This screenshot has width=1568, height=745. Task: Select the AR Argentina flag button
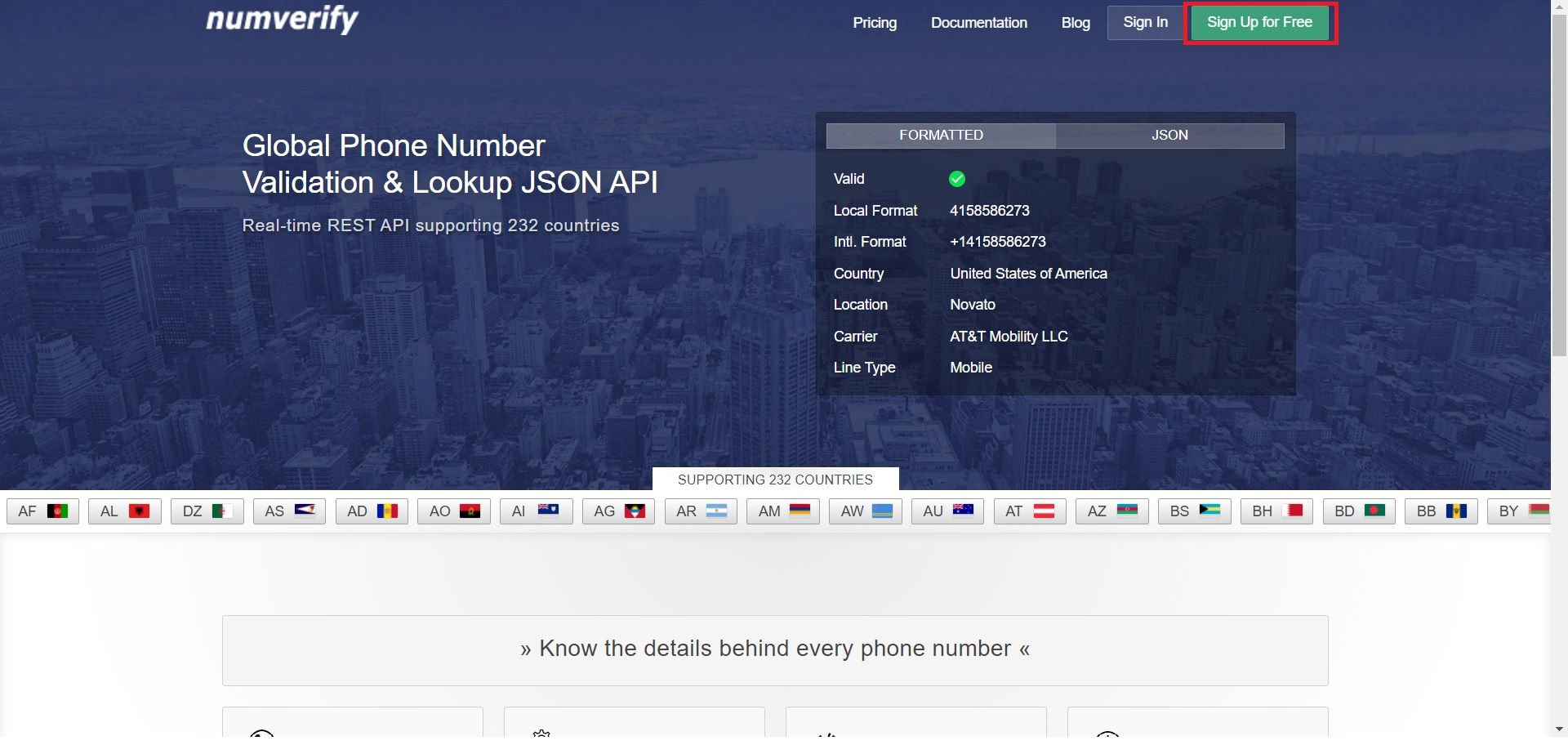pyautogui.click(x=701, y=511)
